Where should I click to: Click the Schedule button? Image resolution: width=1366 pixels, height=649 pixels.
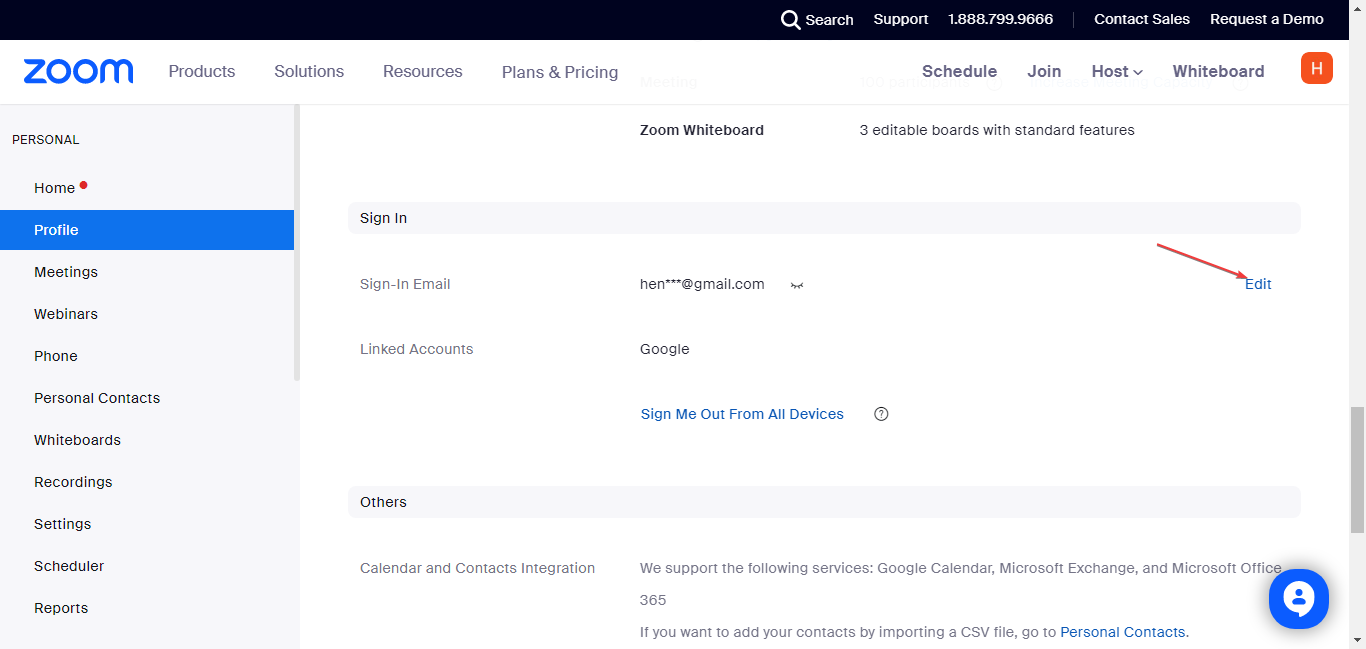959,71
